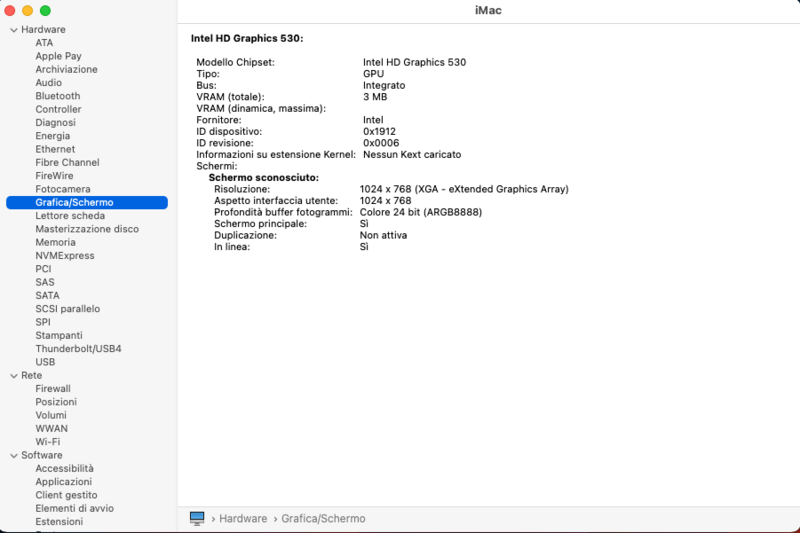The height and width of the screenshot is (533, 800).
Task: Click the revision ID value 0x0006
Action: (x=381, y=143)
